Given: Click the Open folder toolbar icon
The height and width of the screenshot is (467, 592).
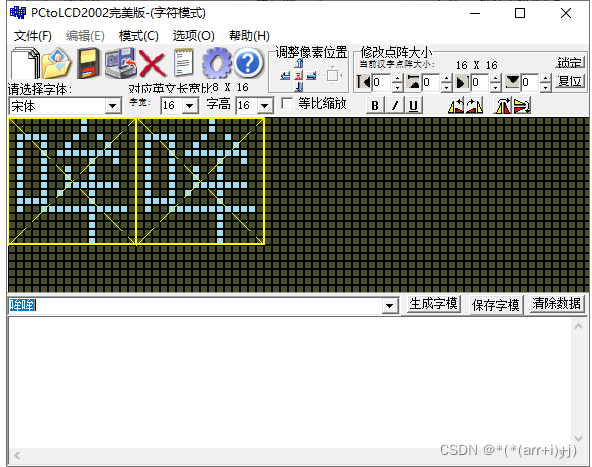Looking at the screenshot, I should [56, 63].
